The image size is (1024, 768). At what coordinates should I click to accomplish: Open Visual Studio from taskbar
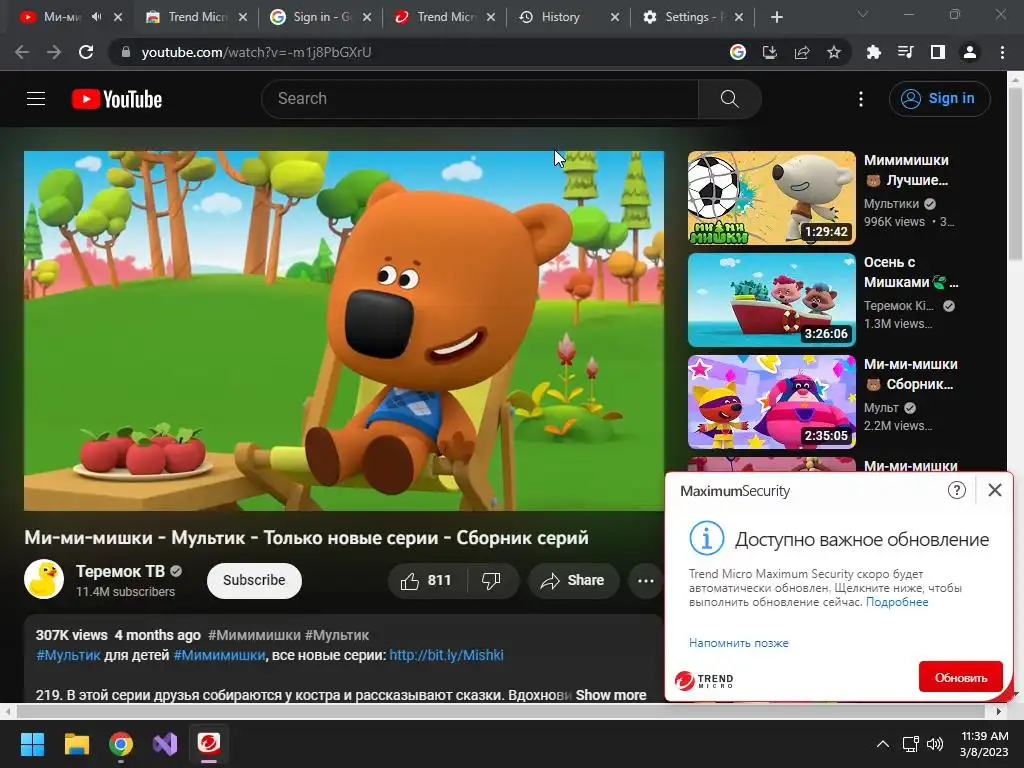coord(165,744)
